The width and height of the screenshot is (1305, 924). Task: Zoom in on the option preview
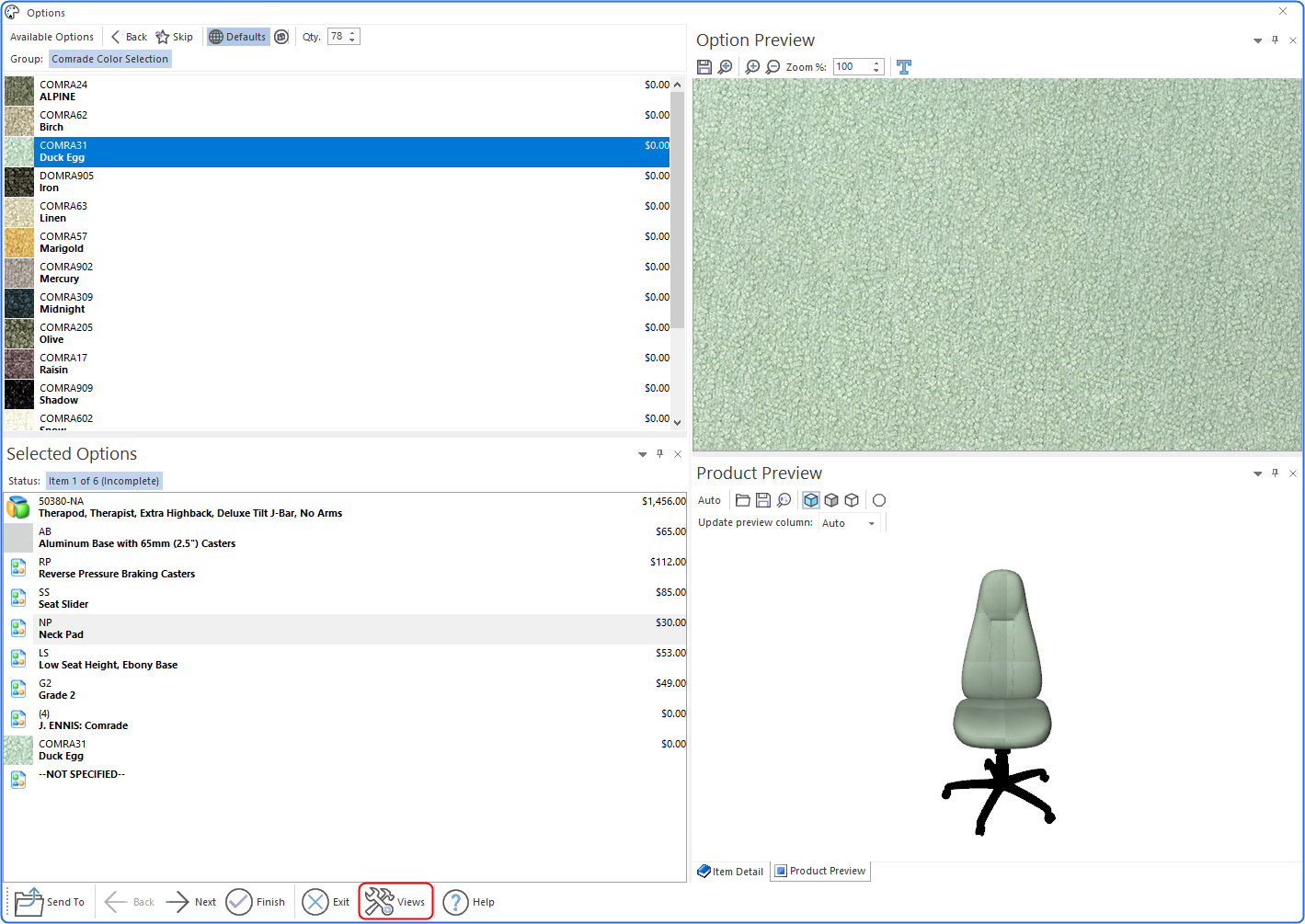coord(752,67)
